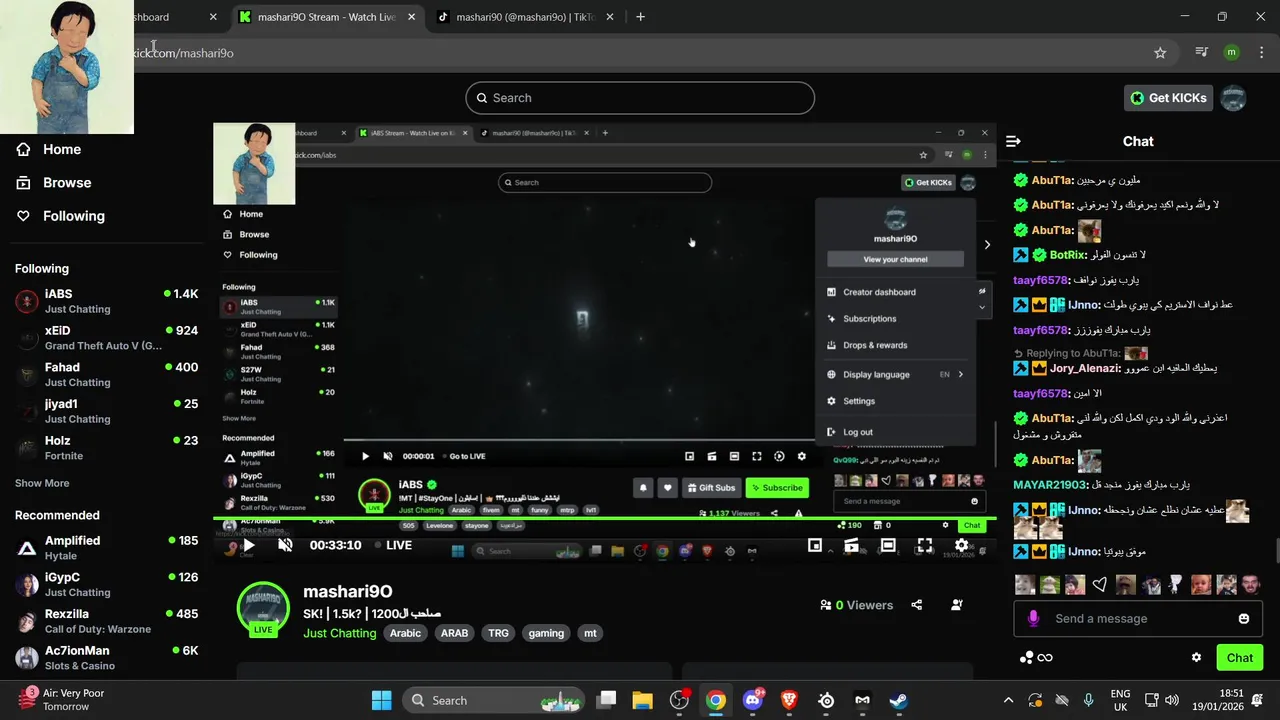Select the gaming tag
Screen dimensions: 1280x720
546,633
